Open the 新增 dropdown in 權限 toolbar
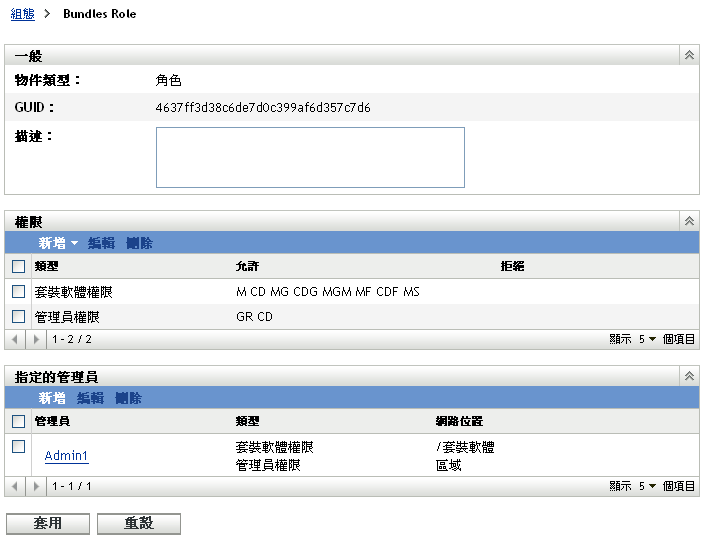 (58, 243)
